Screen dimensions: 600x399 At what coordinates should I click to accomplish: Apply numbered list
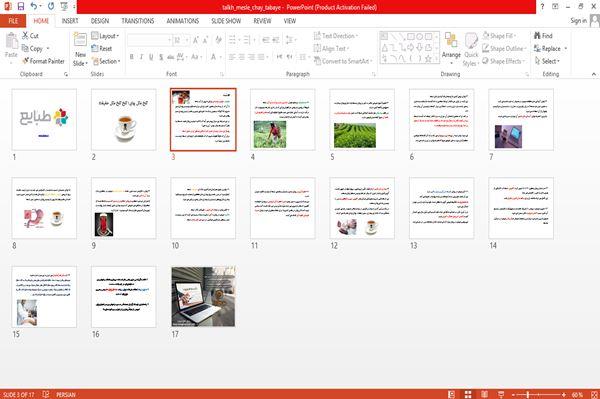(x=248, y=40)
